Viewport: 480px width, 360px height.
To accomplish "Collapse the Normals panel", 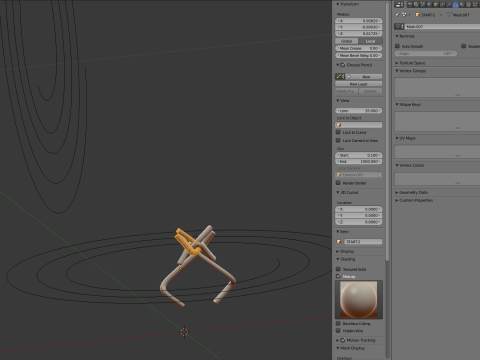I will tap(397, 36).
